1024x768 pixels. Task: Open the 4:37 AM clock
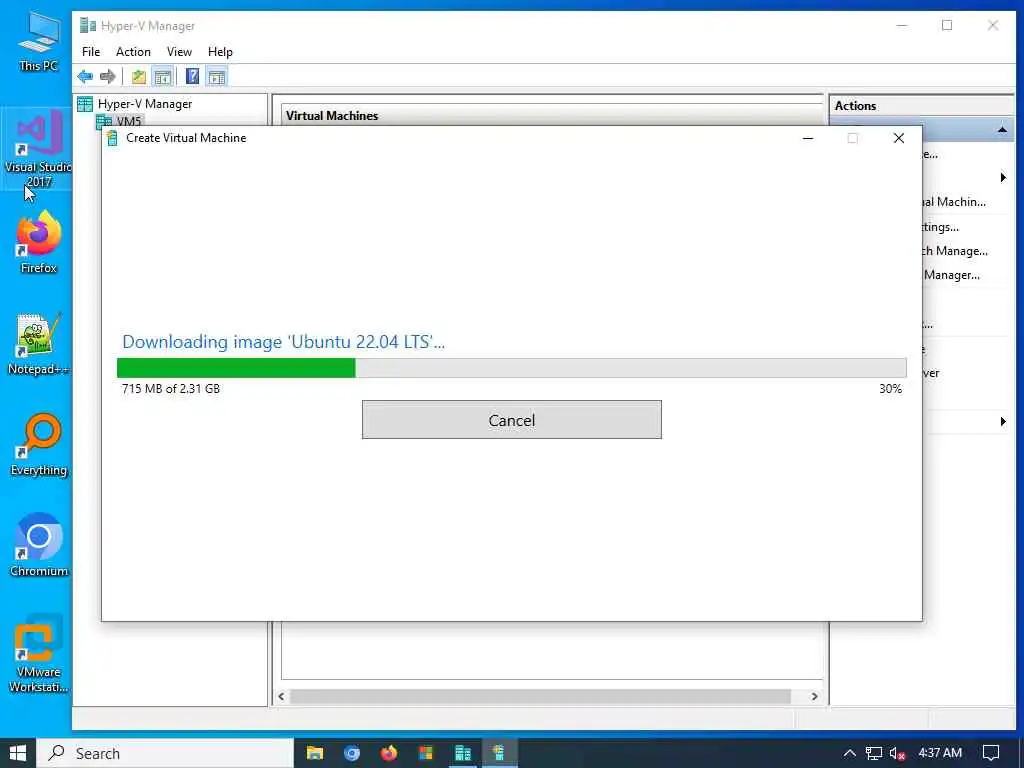(x=940, y=753)
